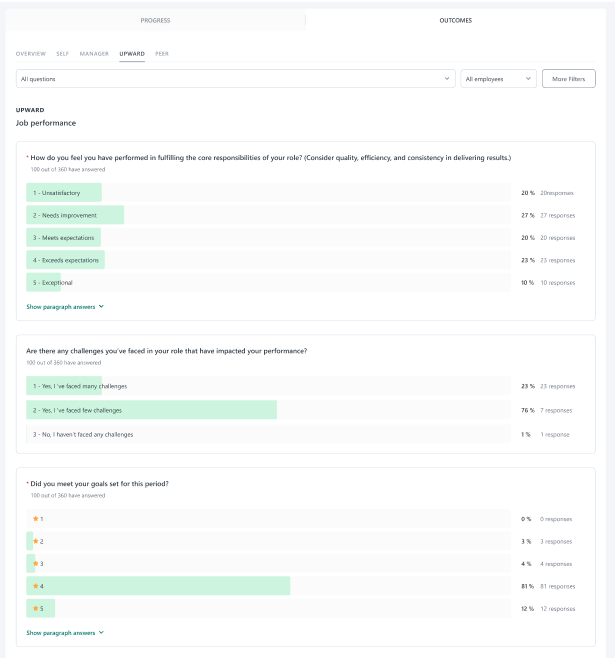The width and height of the screenshot is (615, 658).
Task: Switch to the Outcomes tab
Action: (x=455, y=20)
